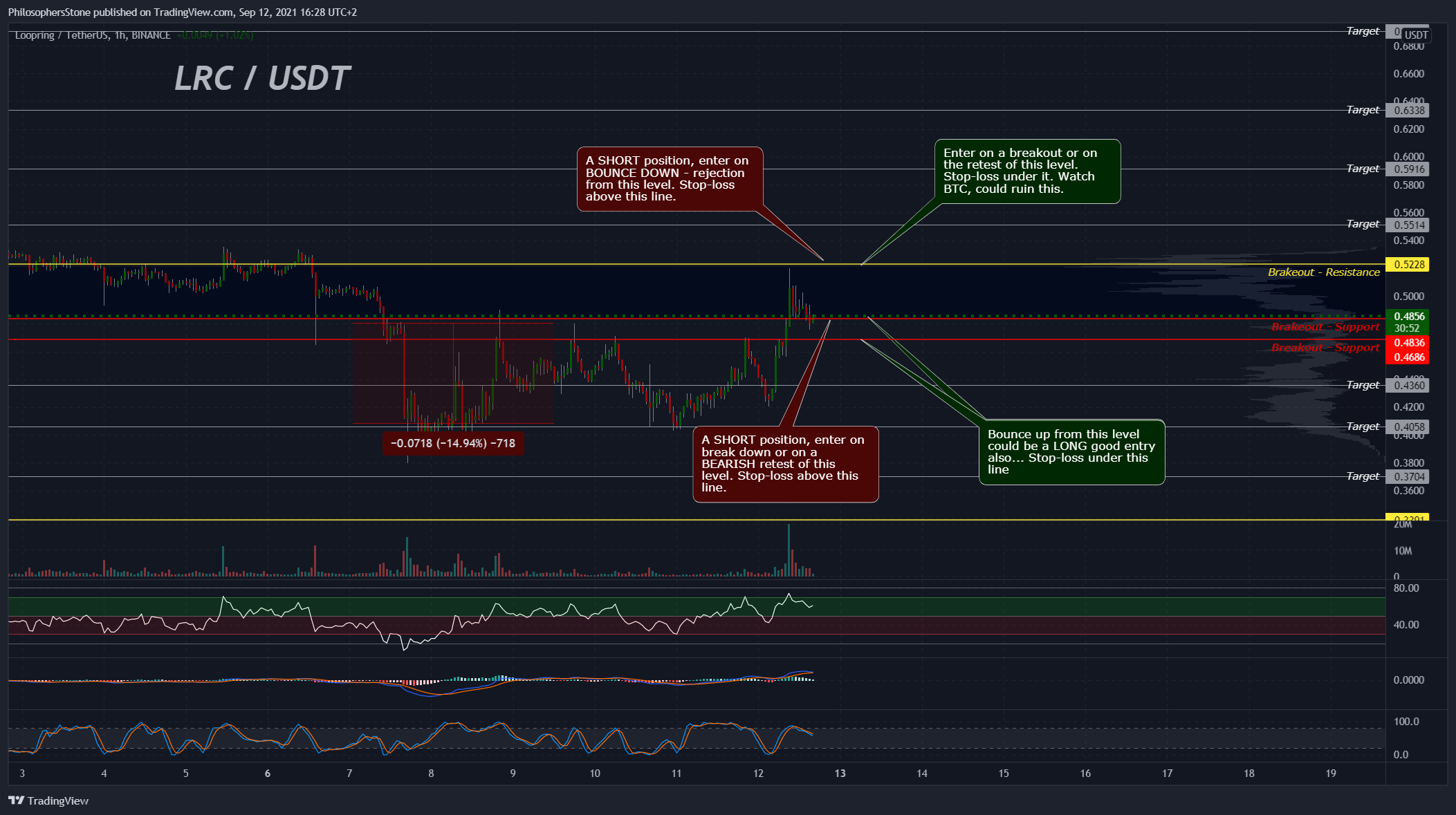Click date 10 on the time axis
This screenshot has width=1456, height=815.
point(595,774)
